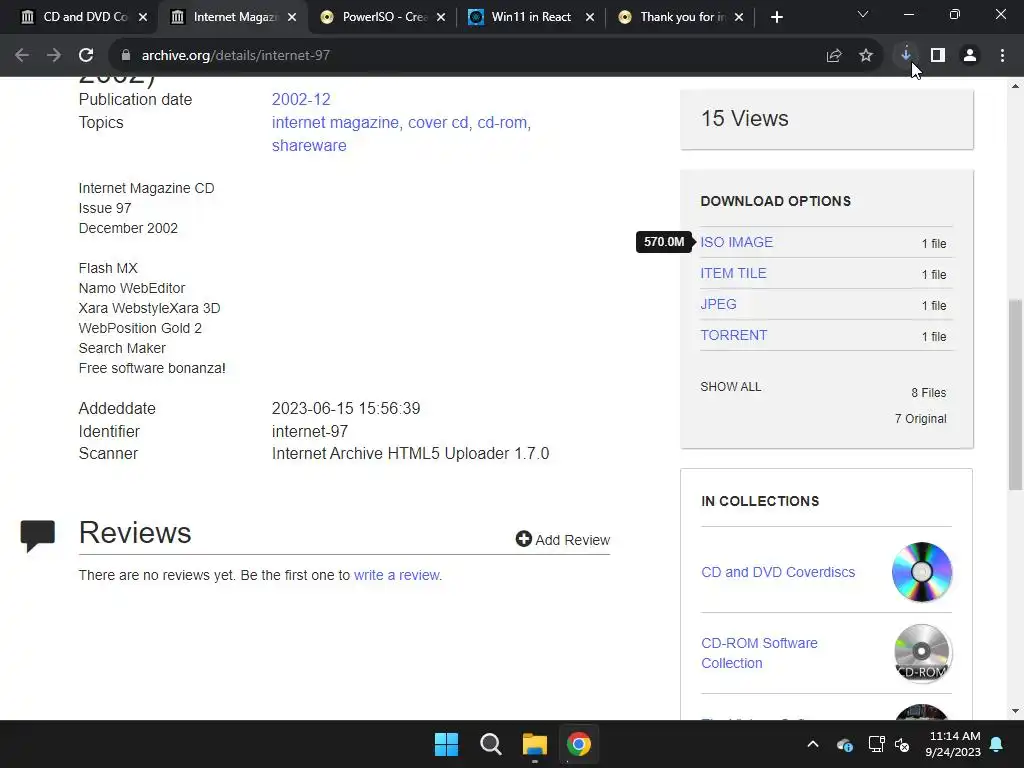Switch to the Thank you for tab
Image resolution: width=1024 pixels, height=768 pixels.
coord(680,17)
